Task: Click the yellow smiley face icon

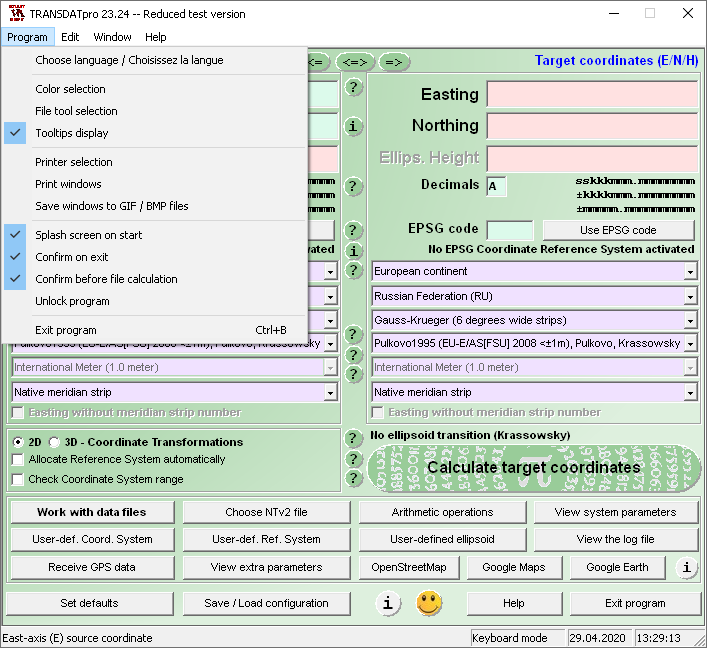Action: tap(429, 603)
